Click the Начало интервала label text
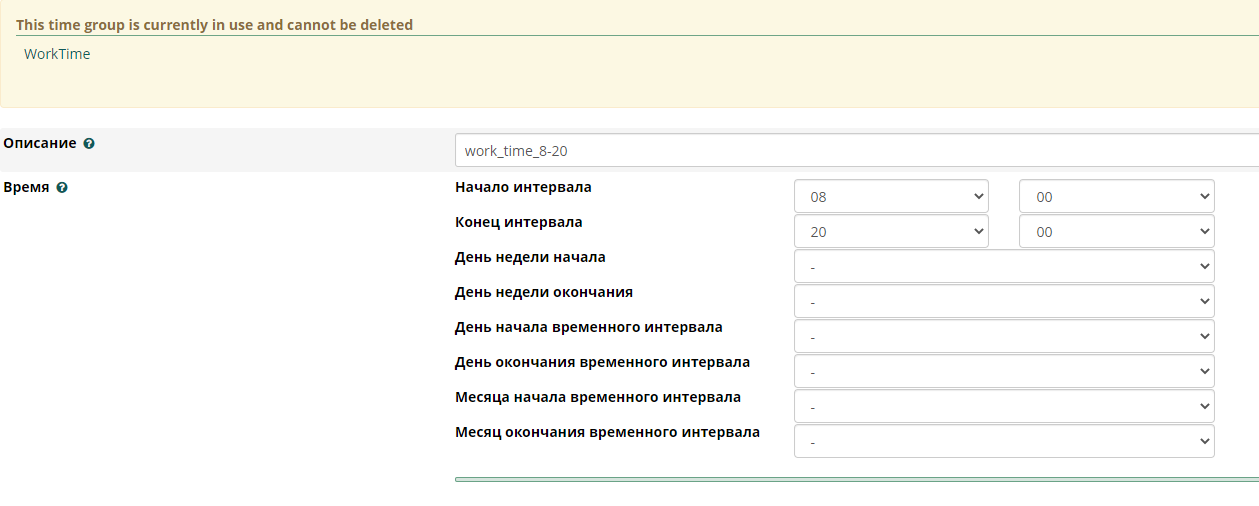The image size is (1259, 506). (x=523, y=187)
